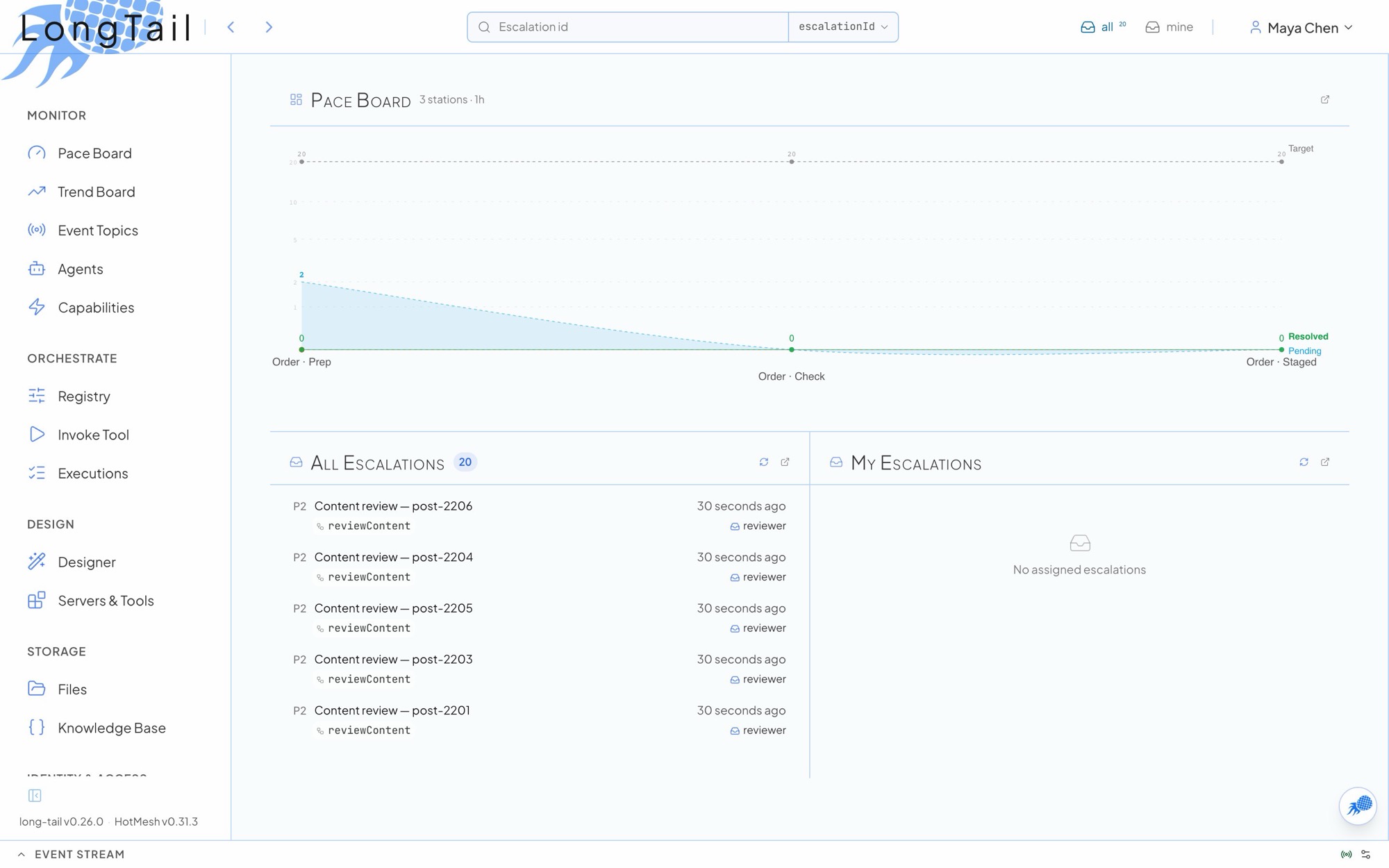Click reviewer role on post-2204 row
1389x868 pixels.
pos(758,577)
